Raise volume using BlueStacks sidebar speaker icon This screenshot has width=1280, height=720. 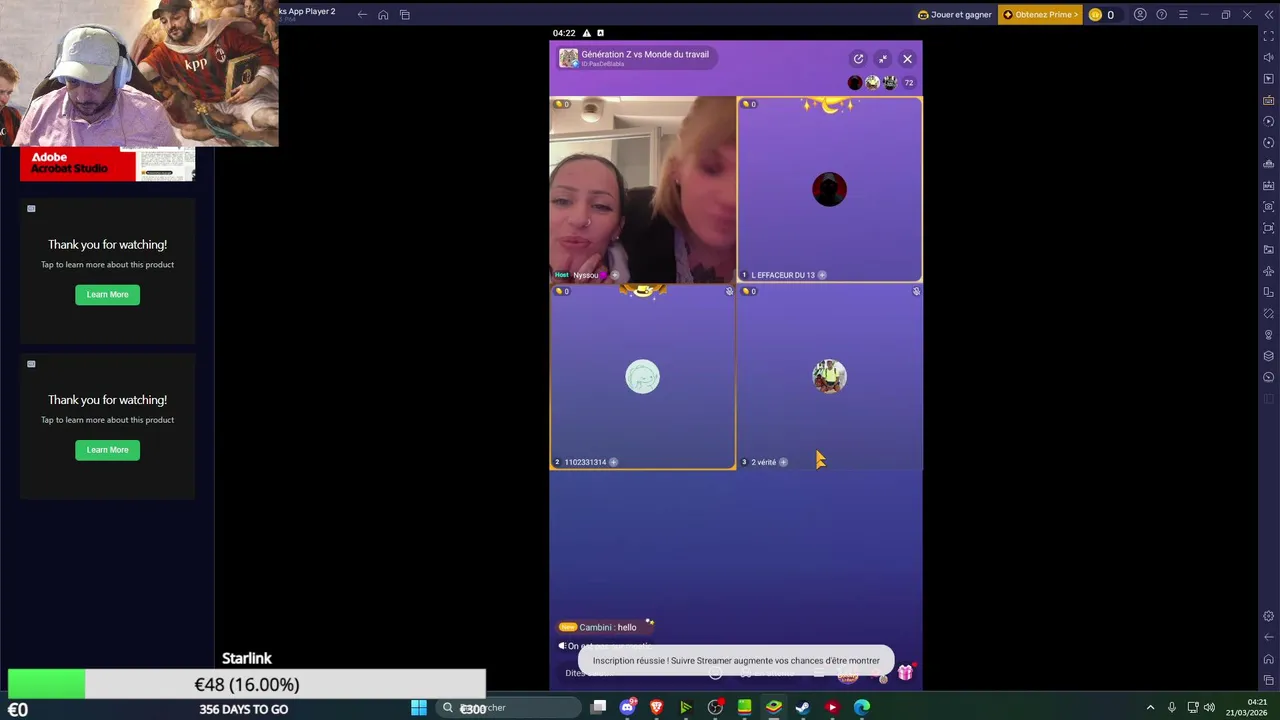pos(1268,57)
